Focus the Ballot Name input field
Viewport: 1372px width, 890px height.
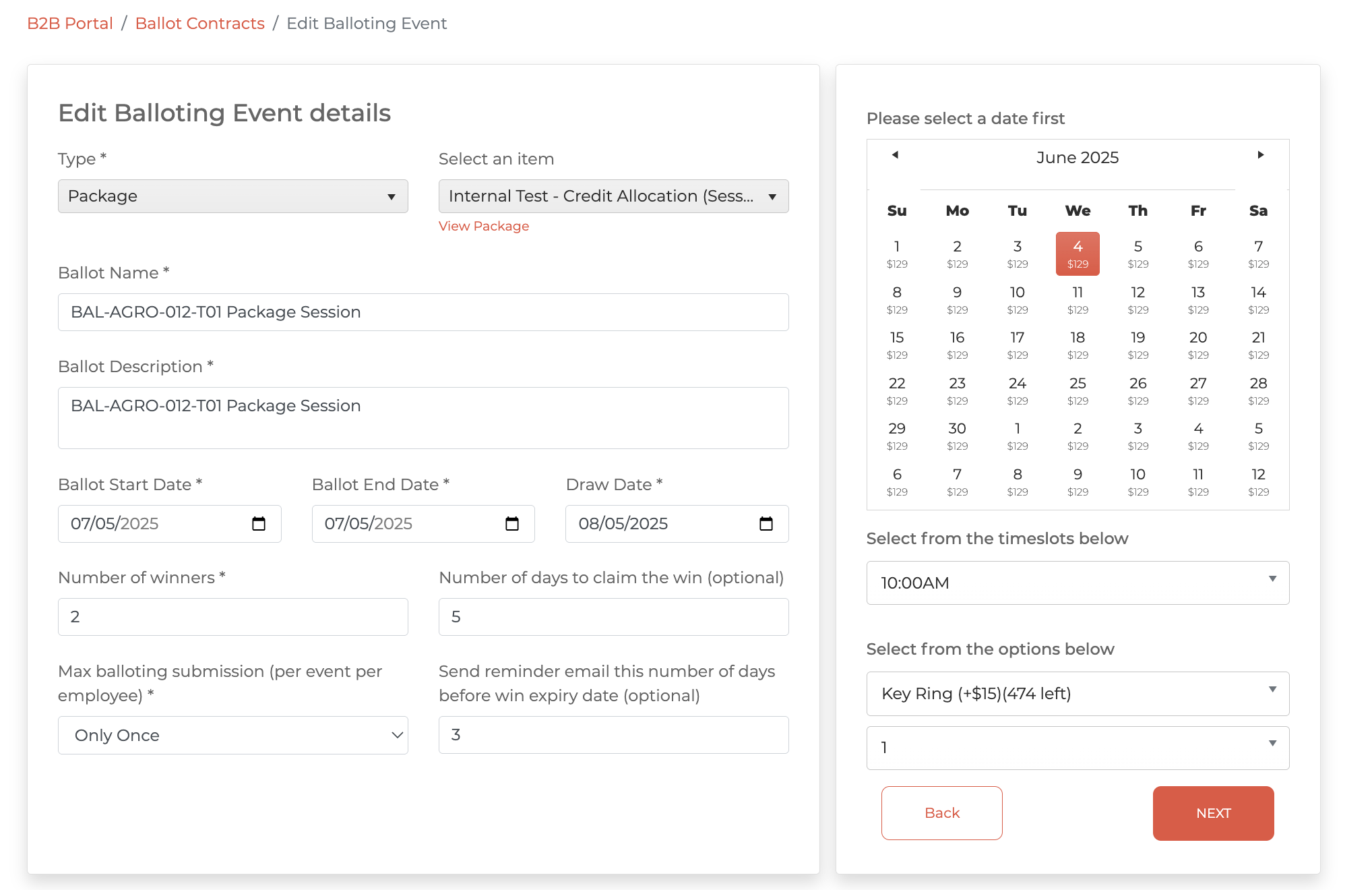click(423, 312)
